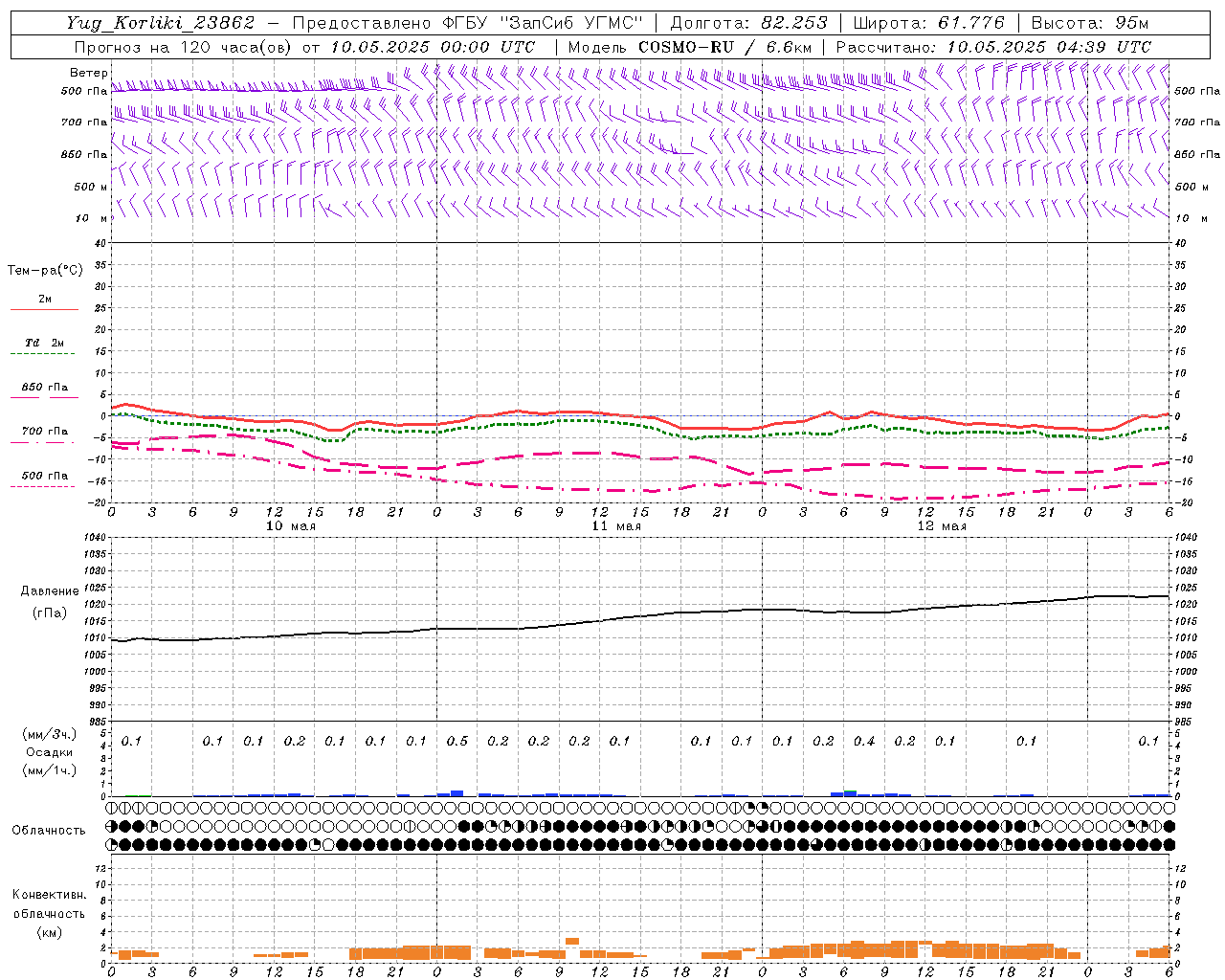Click the Ветер panel label
1225x980 pixels.
[x=89, y=73]
